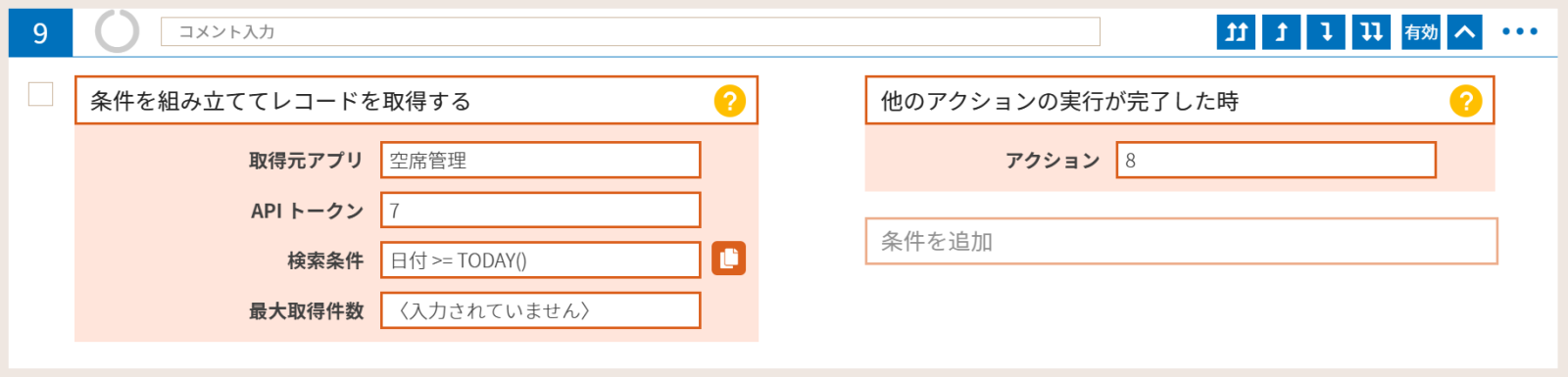
Task: Move action 9 up one position
Action: (x=1282, y=32)
